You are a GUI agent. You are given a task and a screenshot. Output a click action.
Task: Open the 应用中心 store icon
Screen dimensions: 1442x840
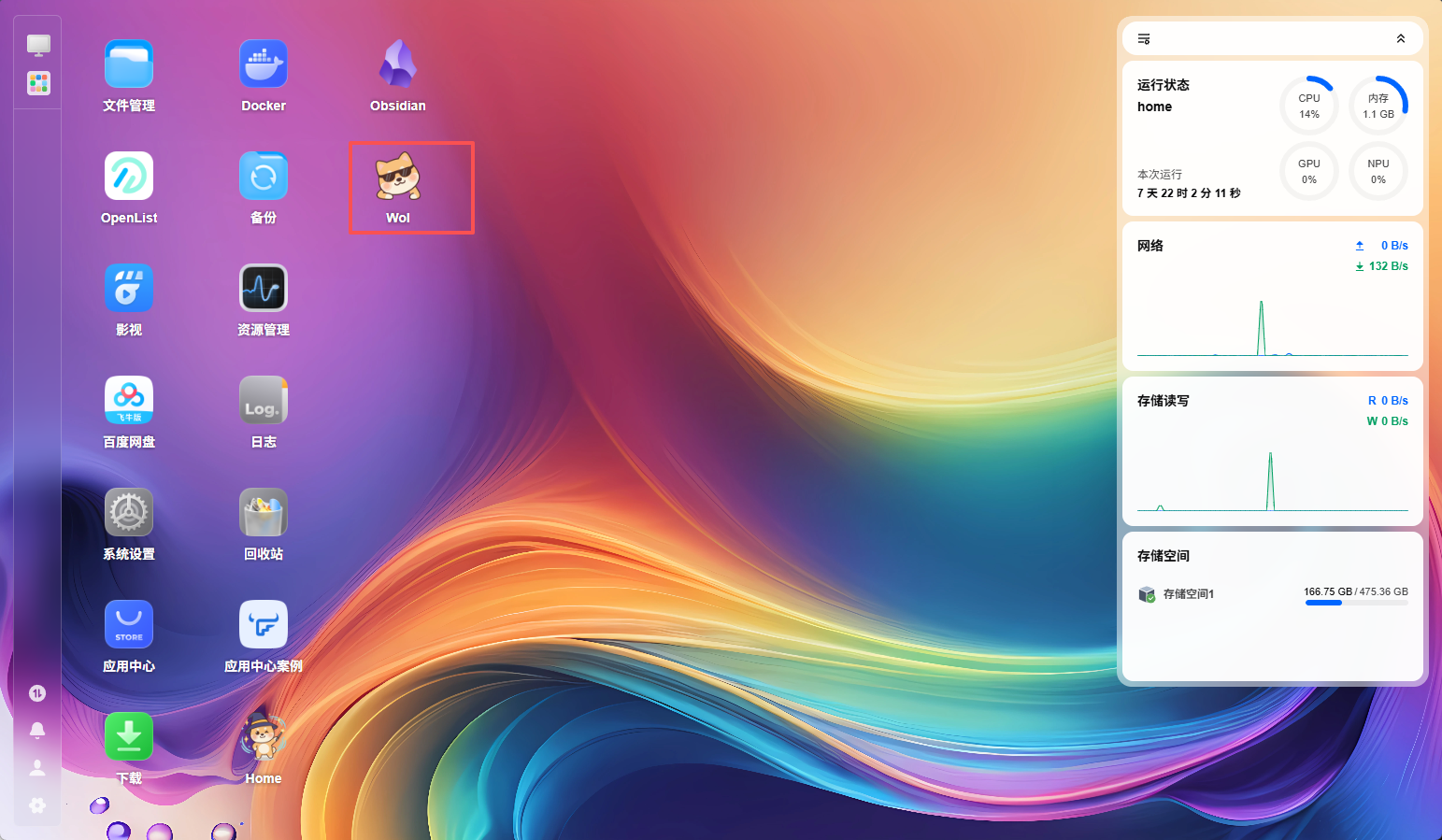(129, 624)
